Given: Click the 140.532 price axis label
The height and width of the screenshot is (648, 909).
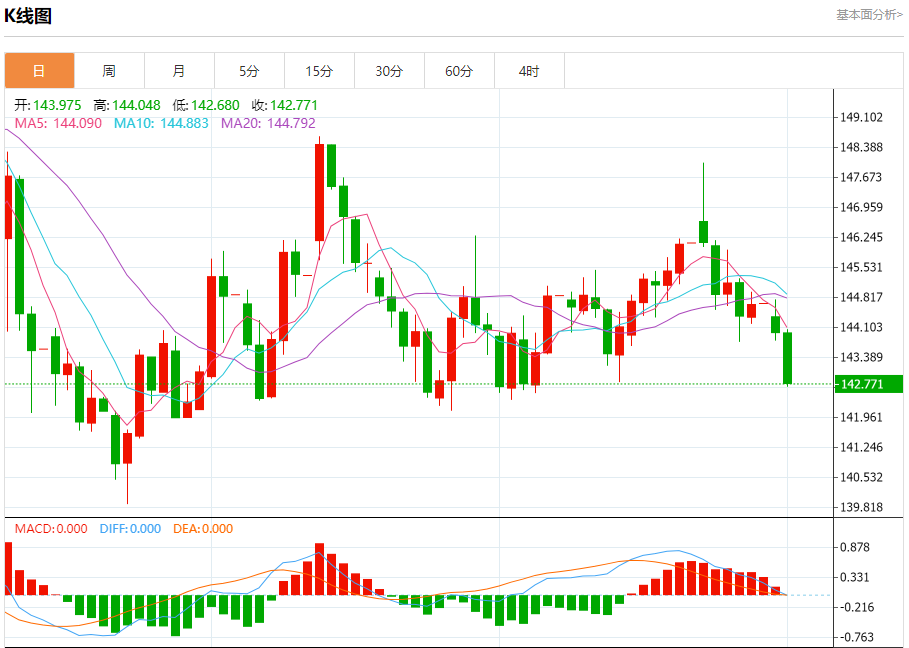Looking at the screenshot, I should click(861, 477).
